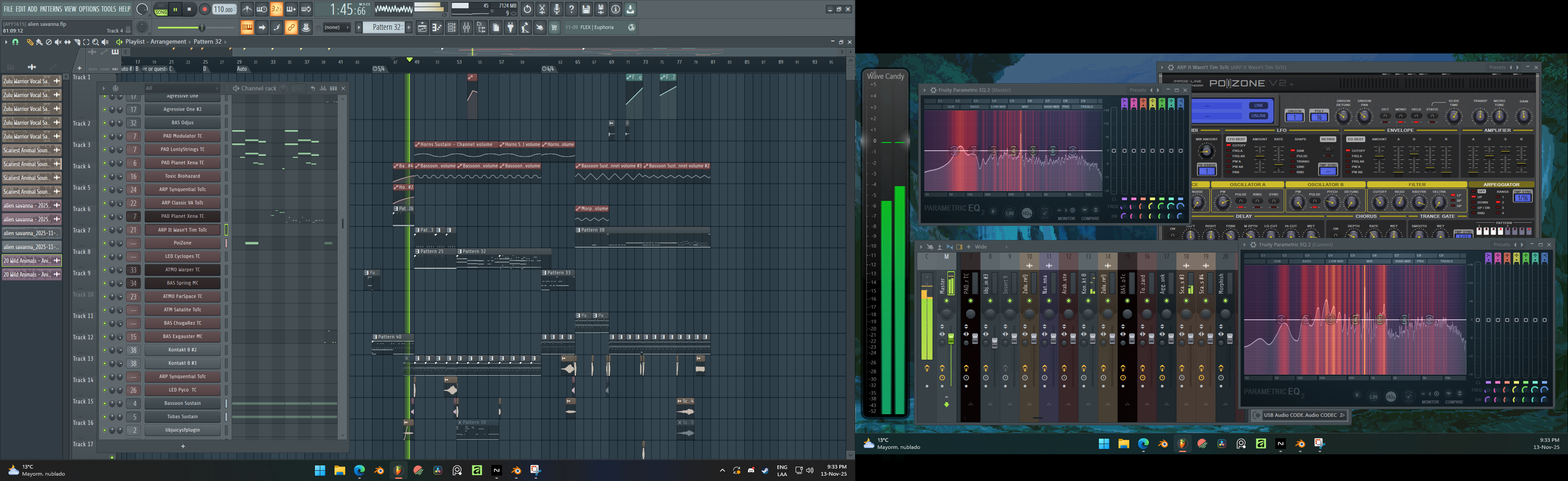Open the channel filter 'All' dropdown

[x=182, y=88]
